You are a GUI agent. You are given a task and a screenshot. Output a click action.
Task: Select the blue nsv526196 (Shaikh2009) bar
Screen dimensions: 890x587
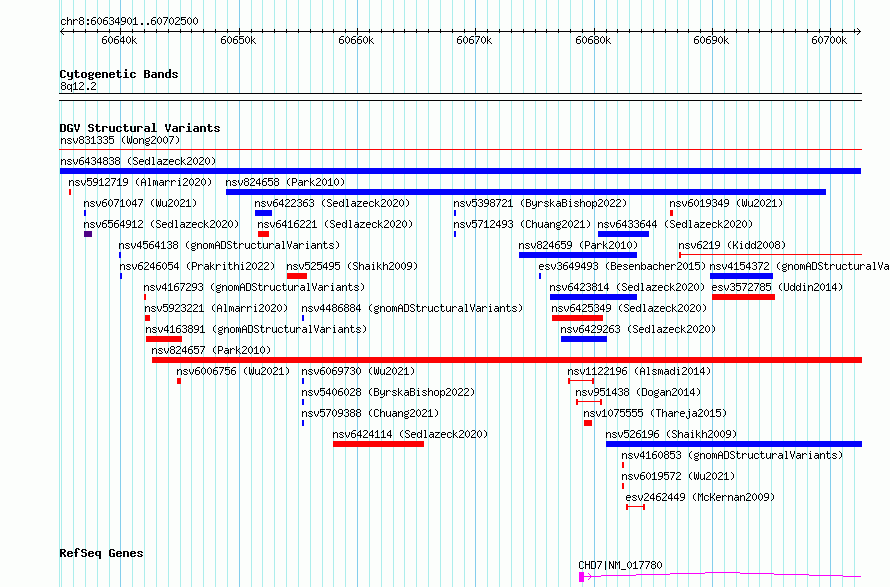tap(733, 444)
